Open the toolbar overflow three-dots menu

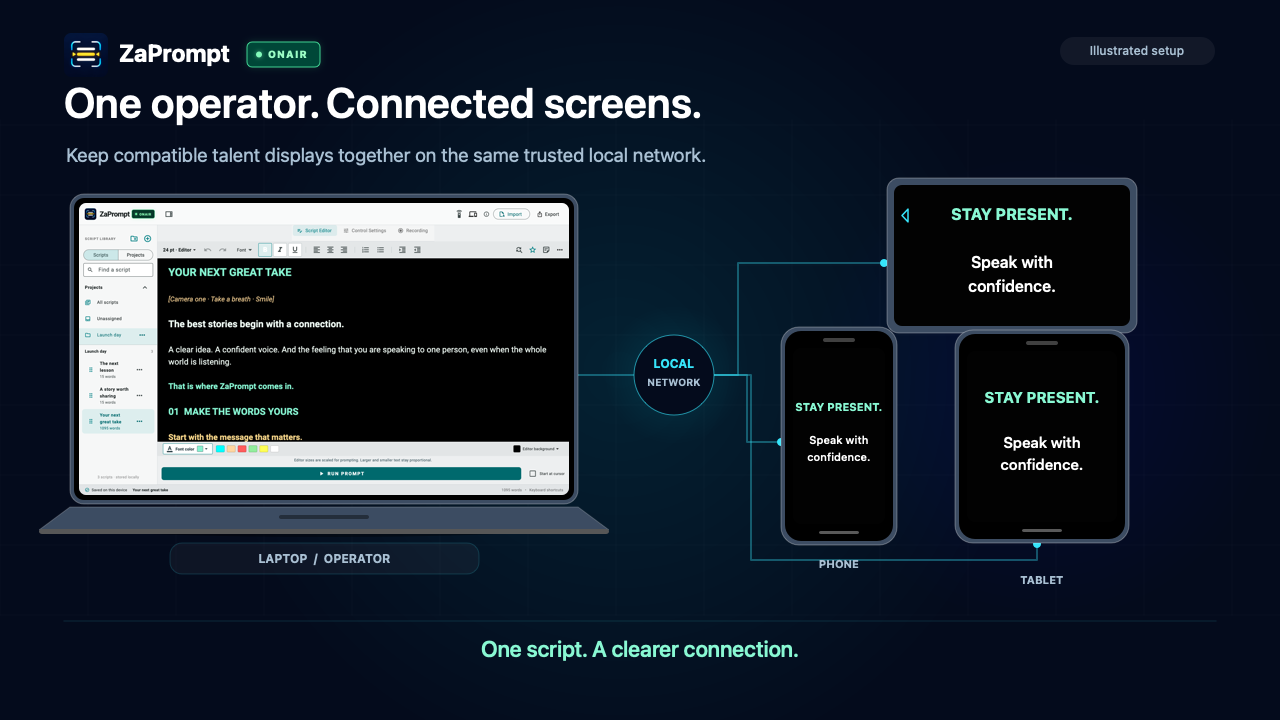pos(560,250)
